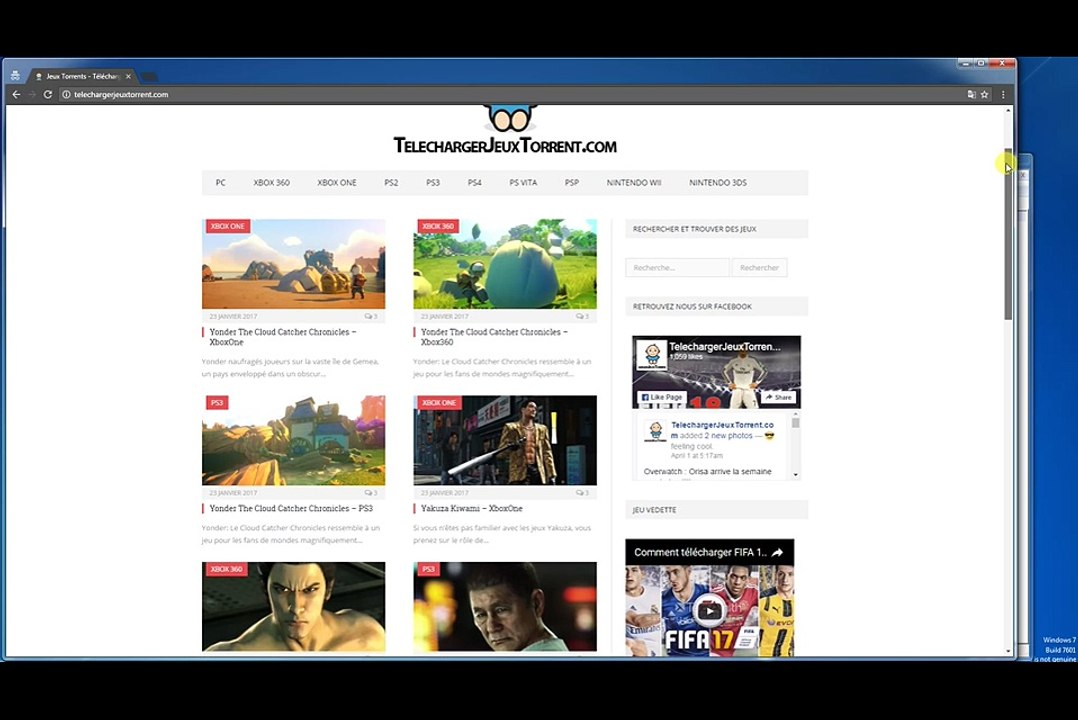This screenshot has height=720, width=1078.
Task: Click the XBOX ONE tag on Yonder post
Action: [228, 226]
